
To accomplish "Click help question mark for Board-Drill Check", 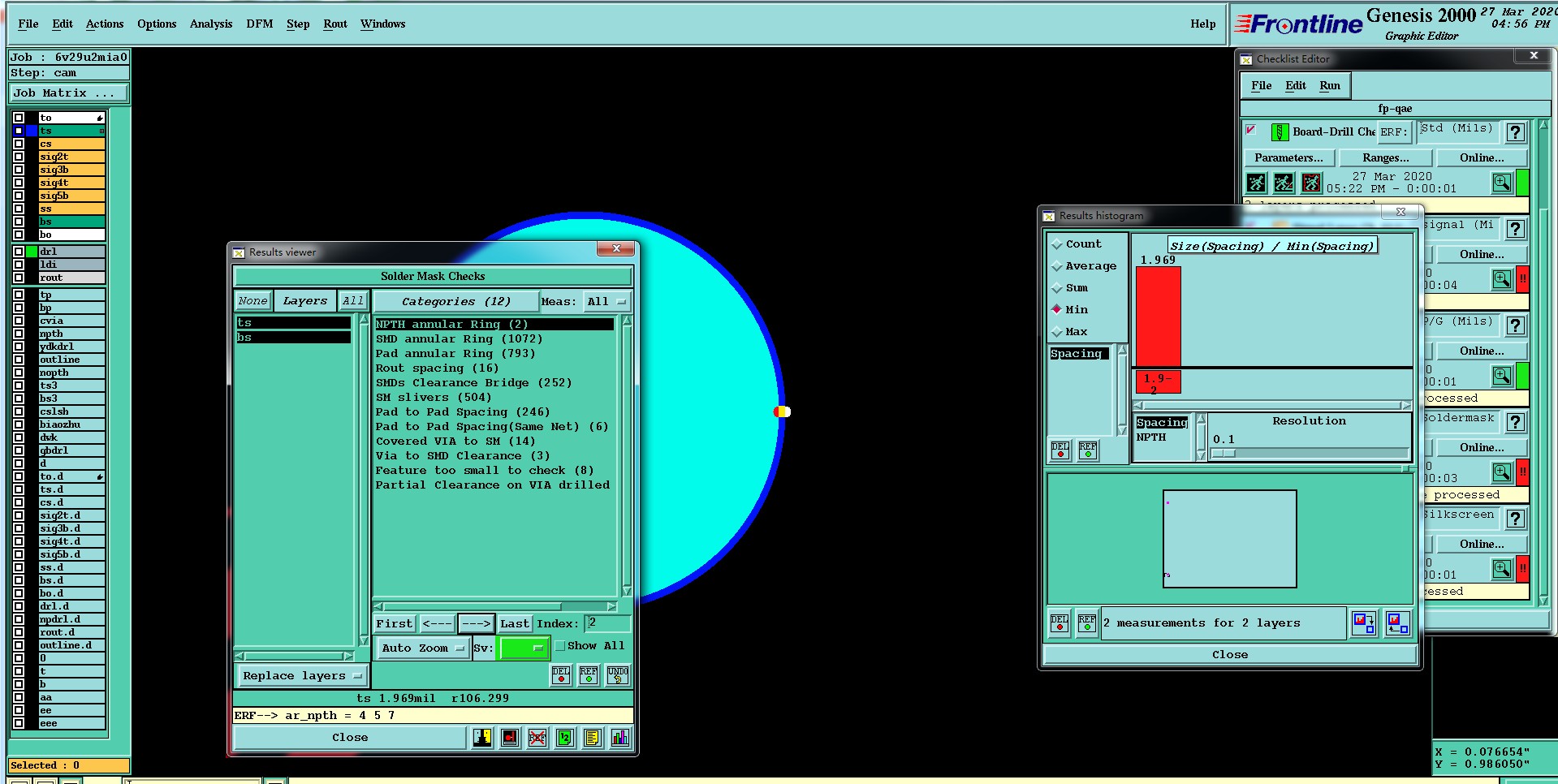I will (x=1515, y=132).
